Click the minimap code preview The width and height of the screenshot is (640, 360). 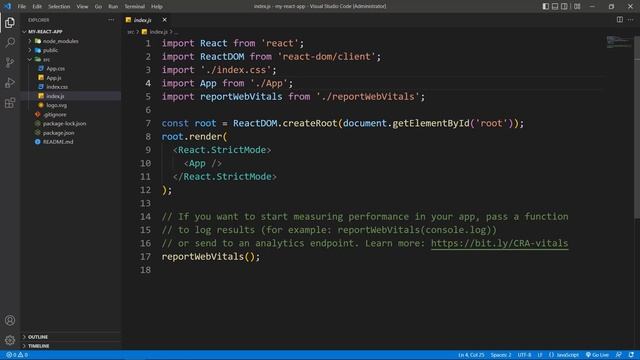click(x=618, y=42)
